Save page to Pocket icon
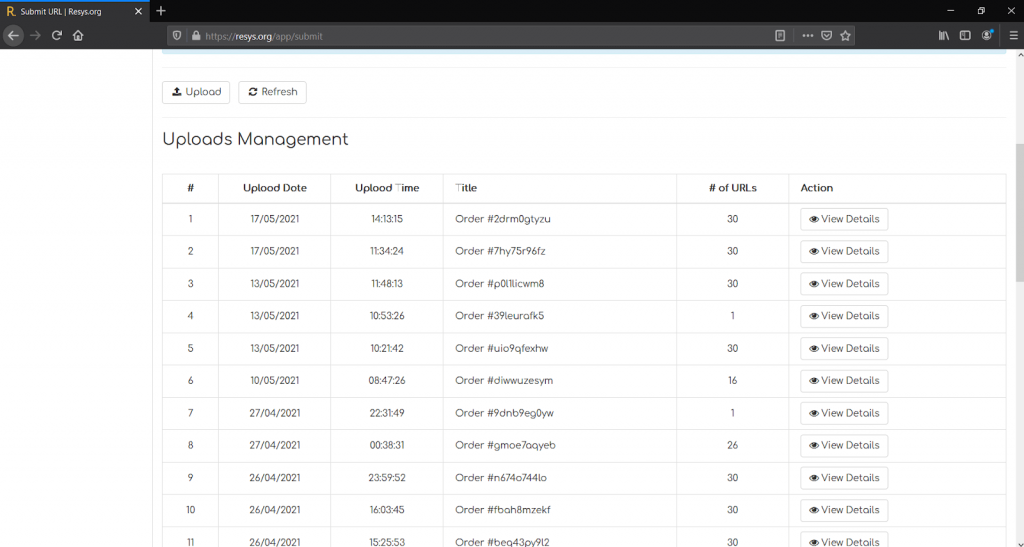Viewport: 1024px width, 547px height. pyautogui.click(x=826, y=36)
